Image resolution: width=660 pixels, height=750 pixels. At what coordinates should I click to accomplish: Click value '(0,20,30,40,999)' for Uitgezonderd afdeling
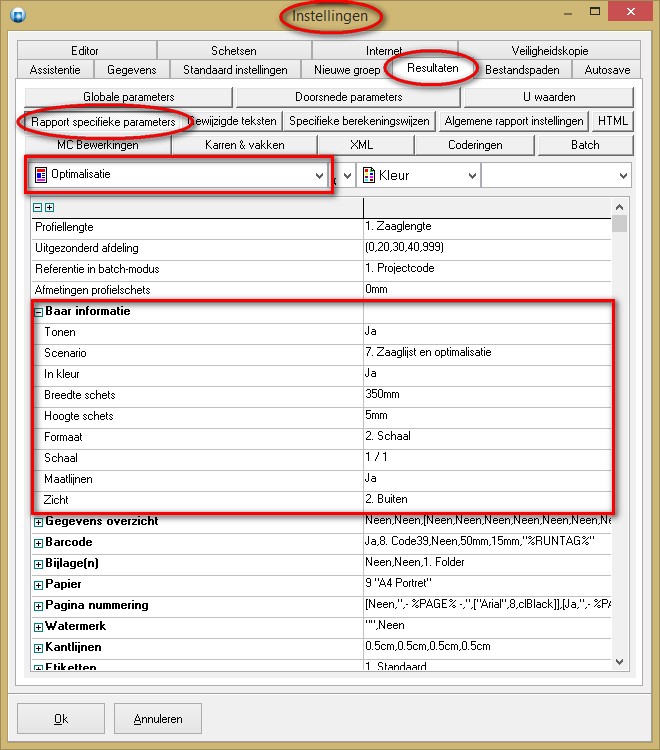coord(405,247)
